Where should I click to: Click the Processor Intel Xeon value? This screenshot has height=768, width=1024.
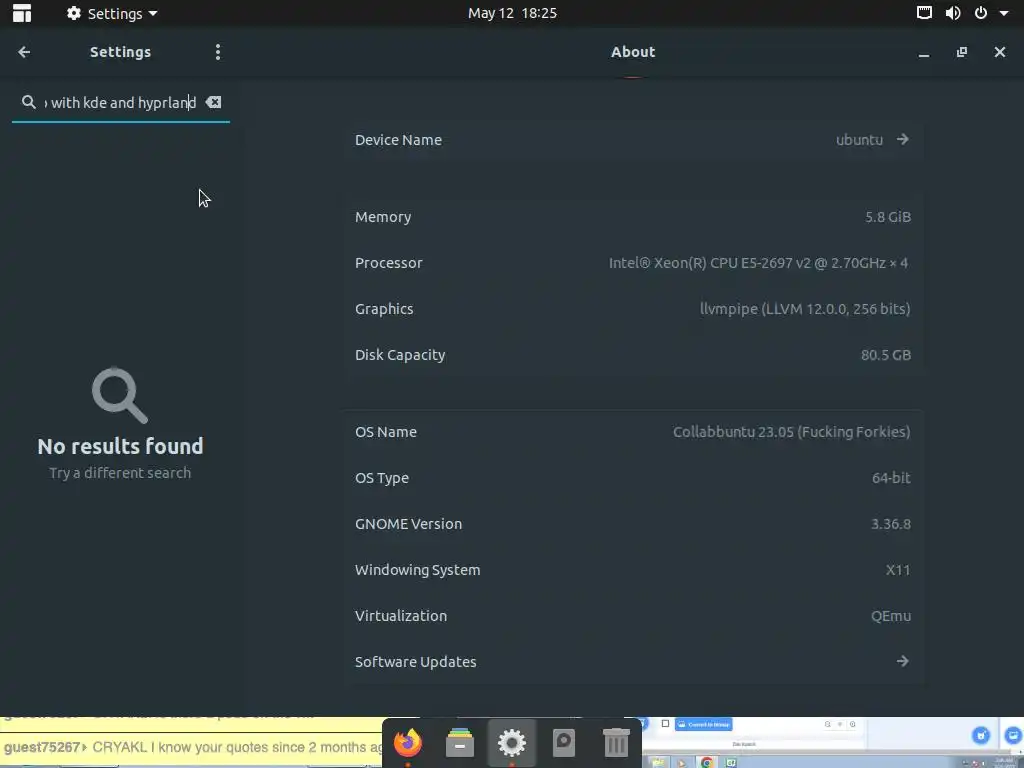click(758, 263)
